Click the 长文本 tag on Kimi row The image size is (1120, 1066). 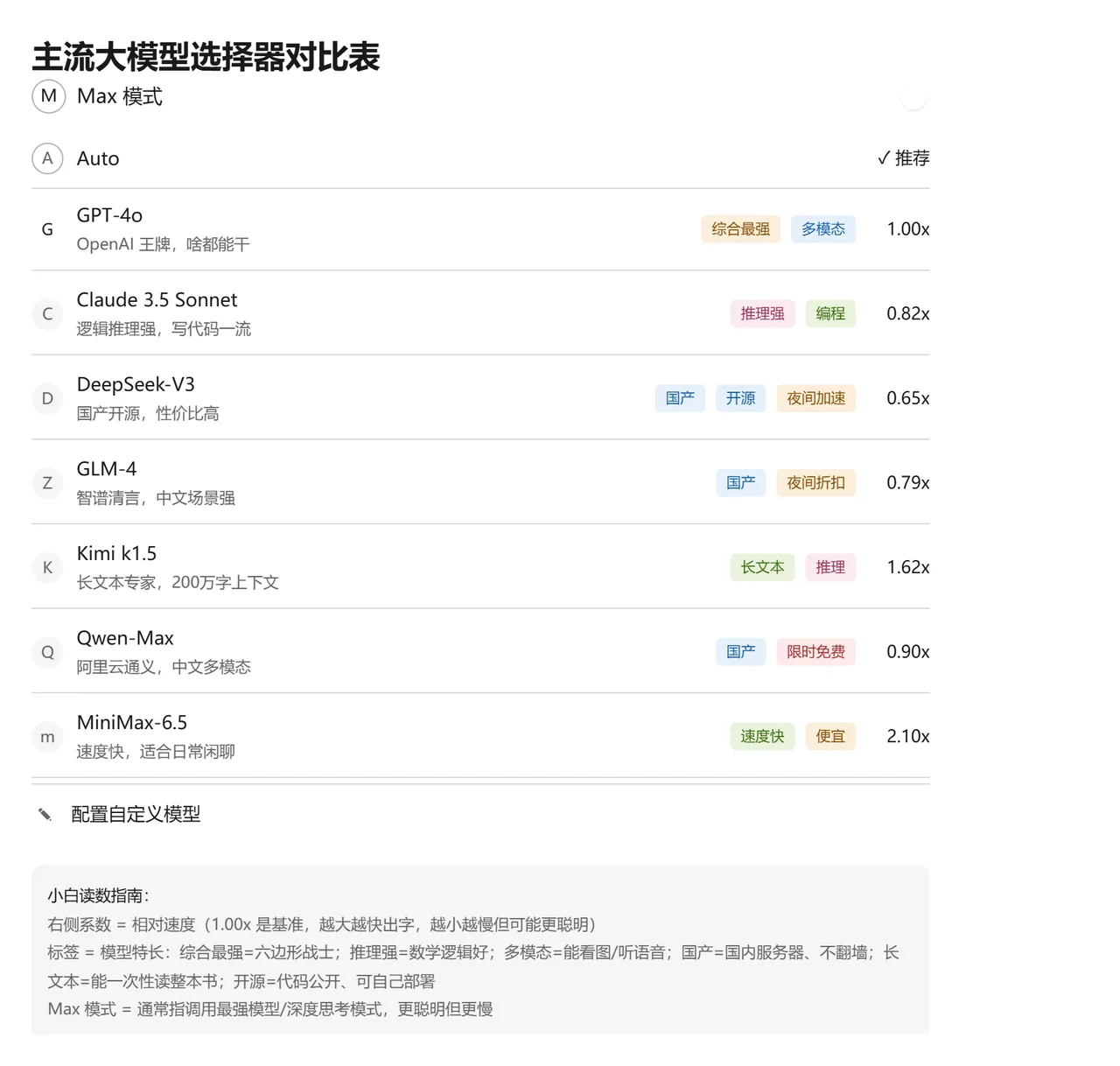click(x=762, y=567)
